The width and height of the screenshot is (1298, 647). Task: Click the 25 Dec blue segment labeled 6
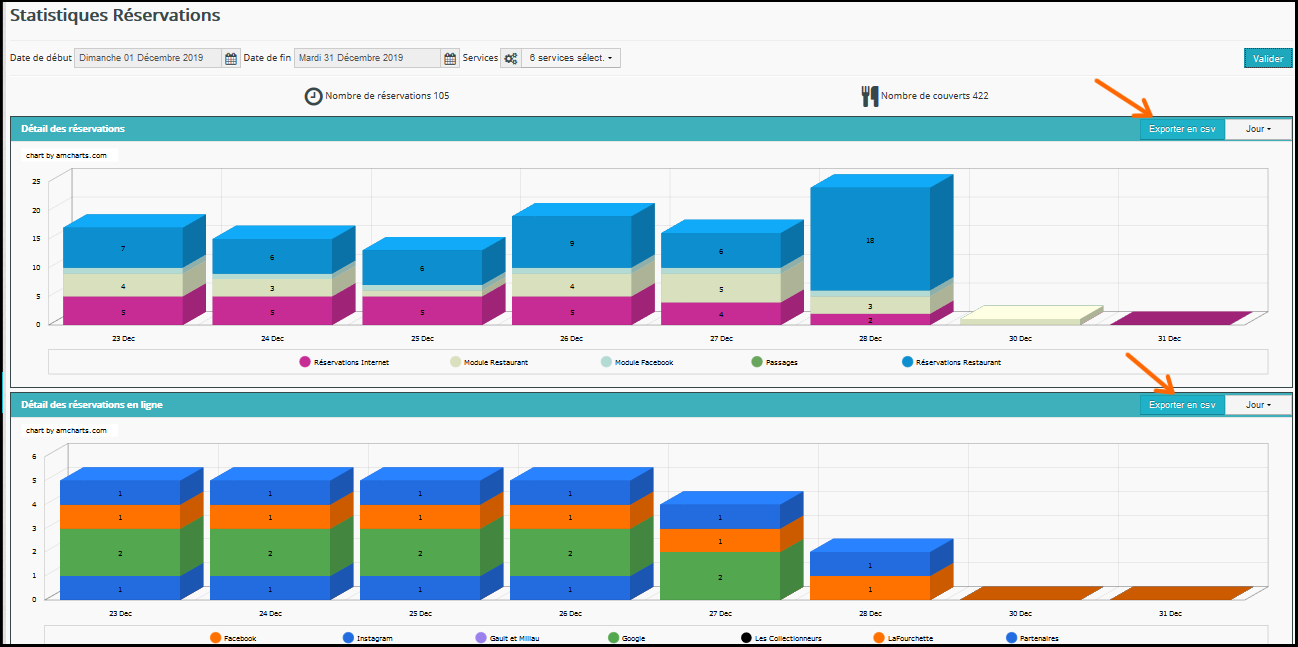coord(422,268)
